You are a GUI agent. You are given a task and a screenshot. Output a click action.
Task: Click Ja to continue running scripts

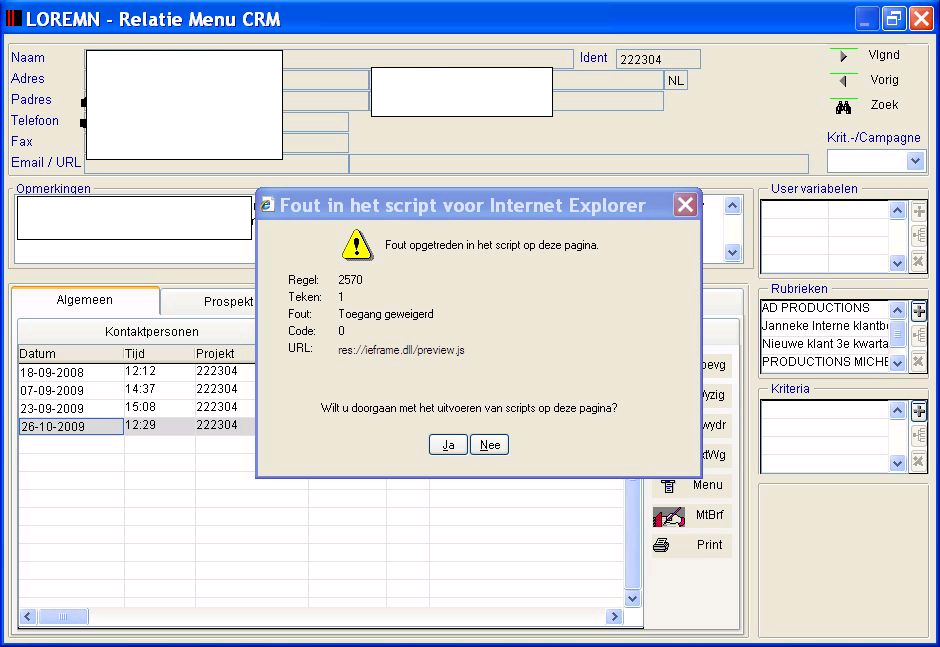(448, 445)
